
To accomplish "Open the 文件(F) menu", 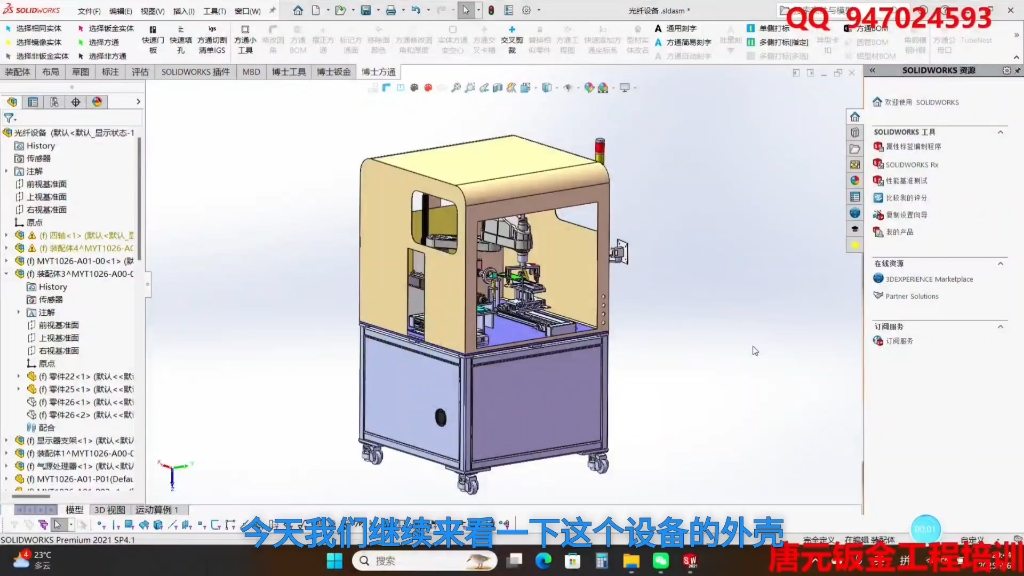I will coord(89,11).
